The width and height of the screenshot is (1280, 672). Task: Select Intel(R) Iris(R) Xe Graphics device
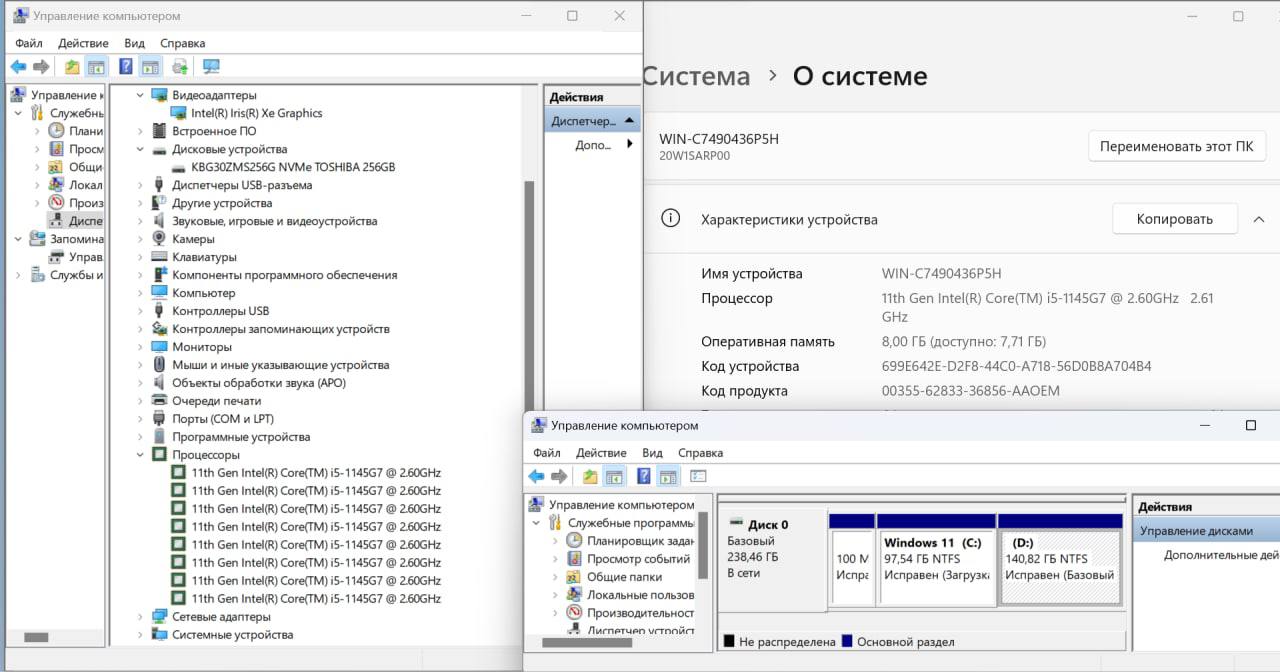[x=256, y=113]
